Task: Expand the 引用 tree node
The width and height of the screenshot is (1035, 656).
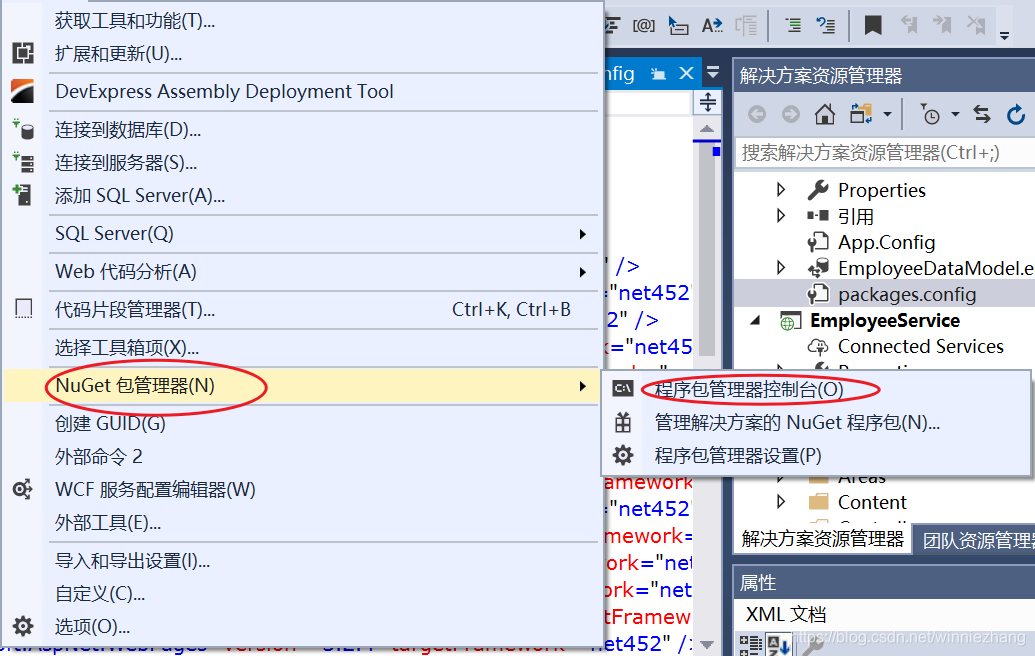Action: 781,216
